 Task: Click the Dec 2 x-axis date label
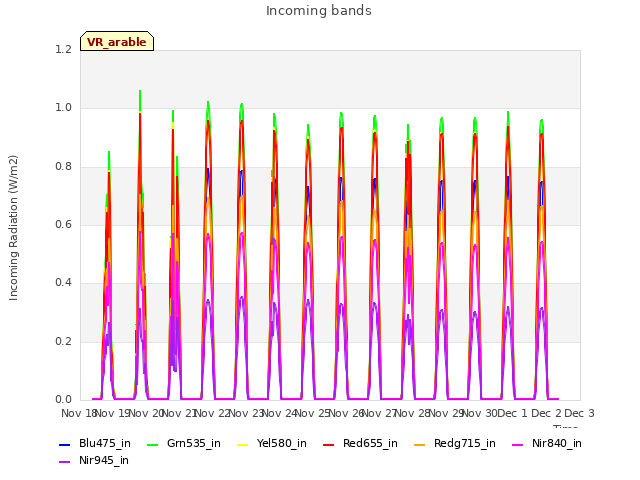(546, 413)
